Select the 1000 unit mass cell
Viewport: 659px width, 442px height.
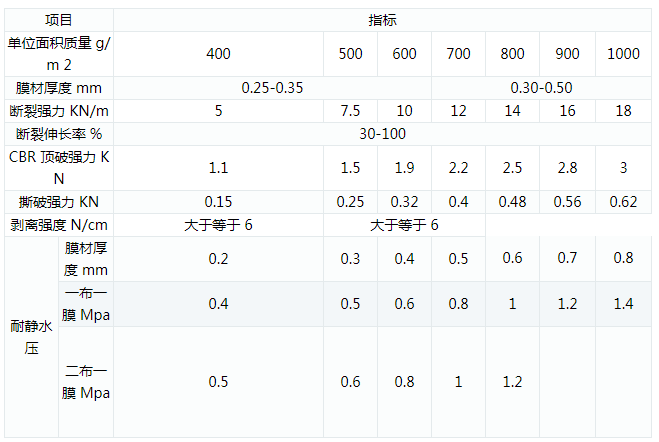[x=623, y=54]
